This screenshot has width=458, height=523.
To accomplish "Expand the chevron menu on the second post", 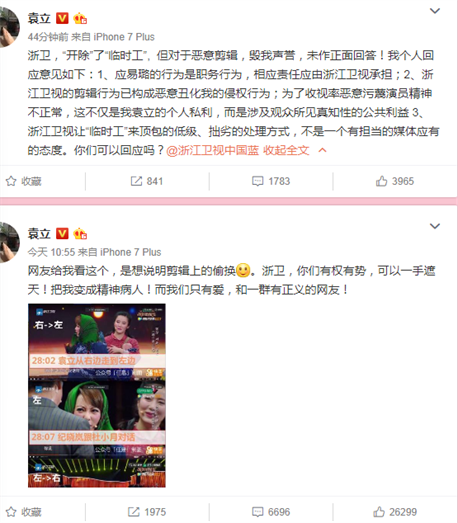I will 435,226.
